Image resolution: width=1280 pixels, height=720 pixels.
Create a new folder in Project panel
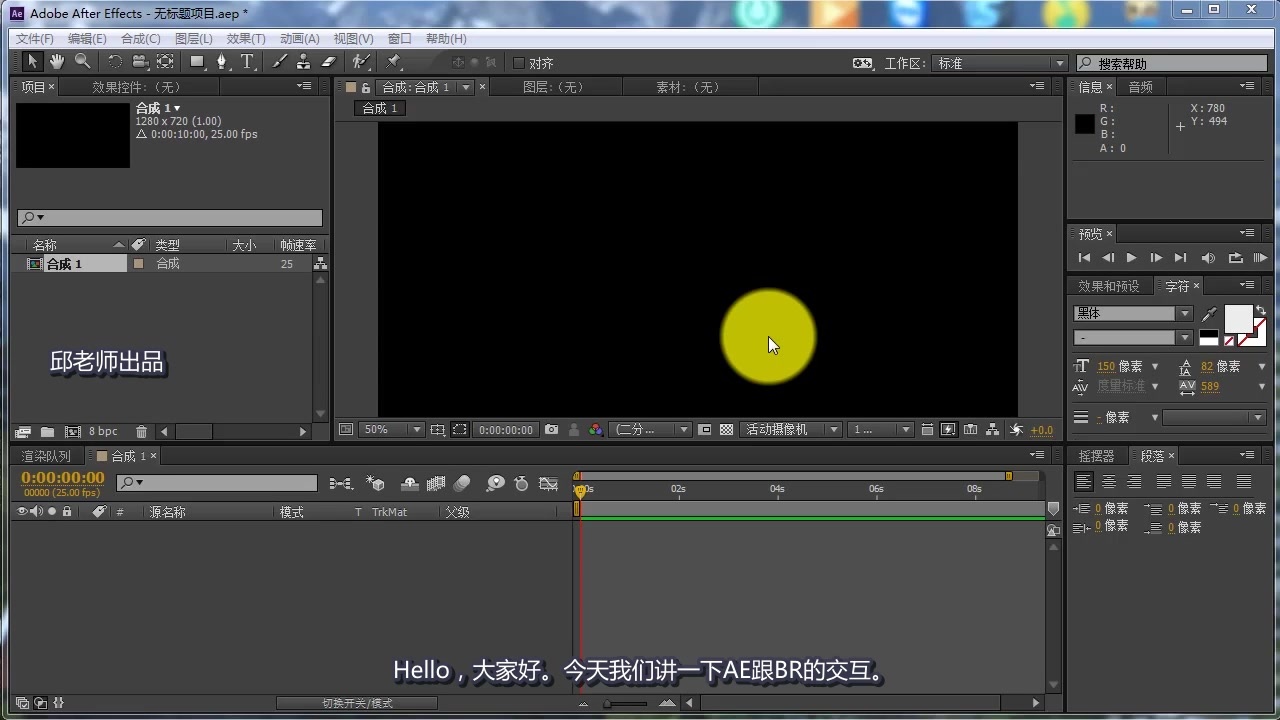(x=47, y=432)
